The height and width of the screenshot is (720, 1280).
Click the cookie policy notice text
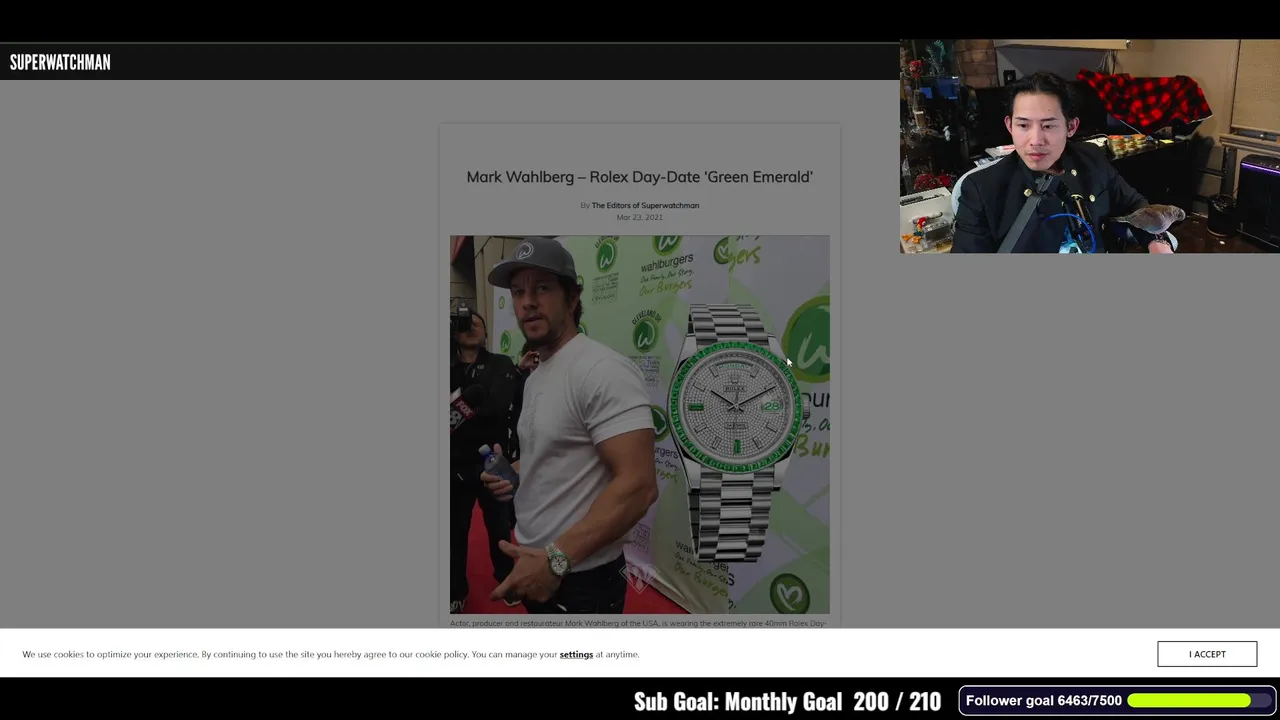330,654
